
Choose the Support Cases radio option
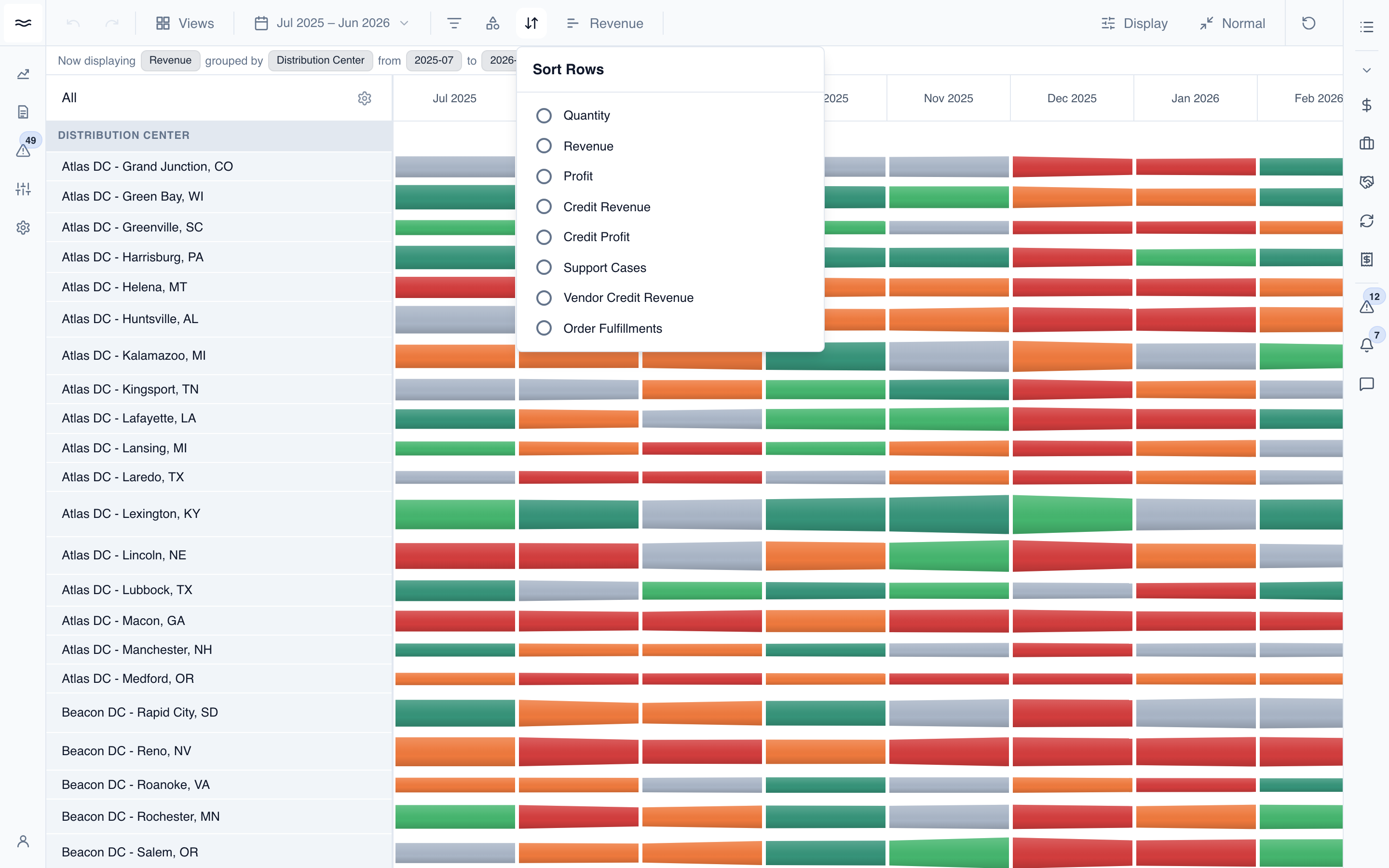tap(544, 268)
